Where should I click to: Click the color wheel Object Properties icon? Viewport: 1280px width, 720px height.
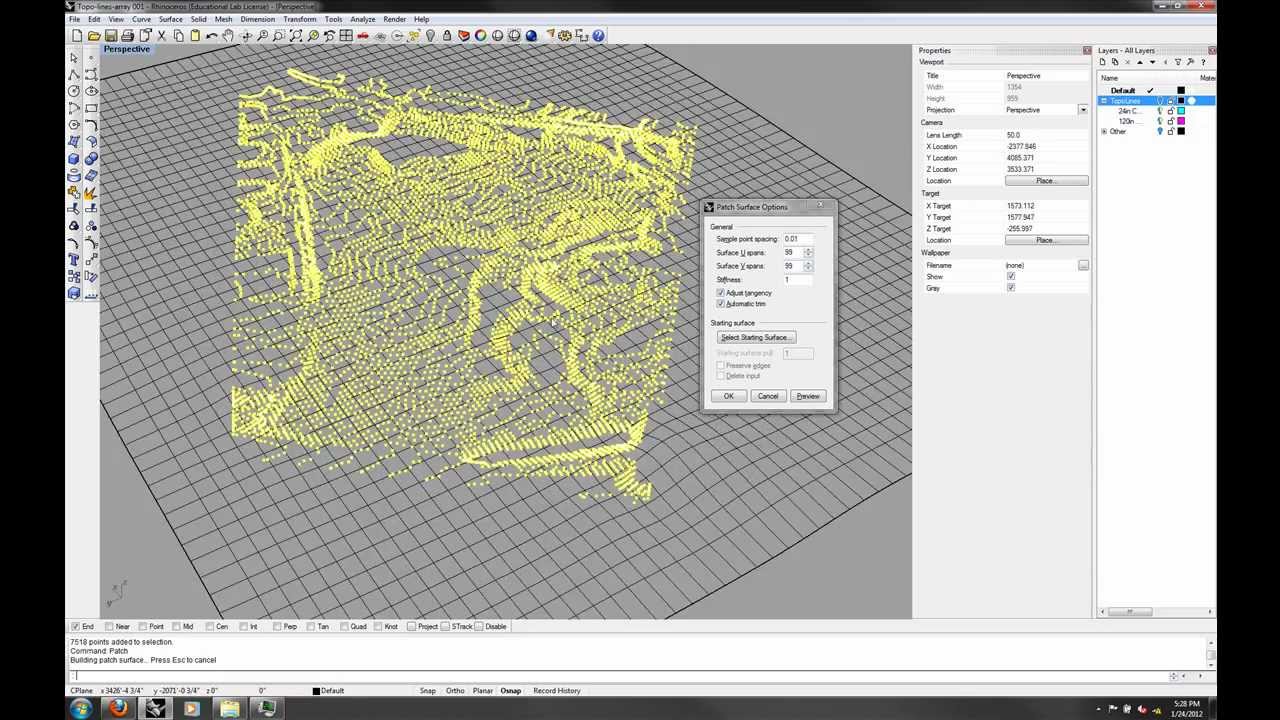(x=481, y=36)
